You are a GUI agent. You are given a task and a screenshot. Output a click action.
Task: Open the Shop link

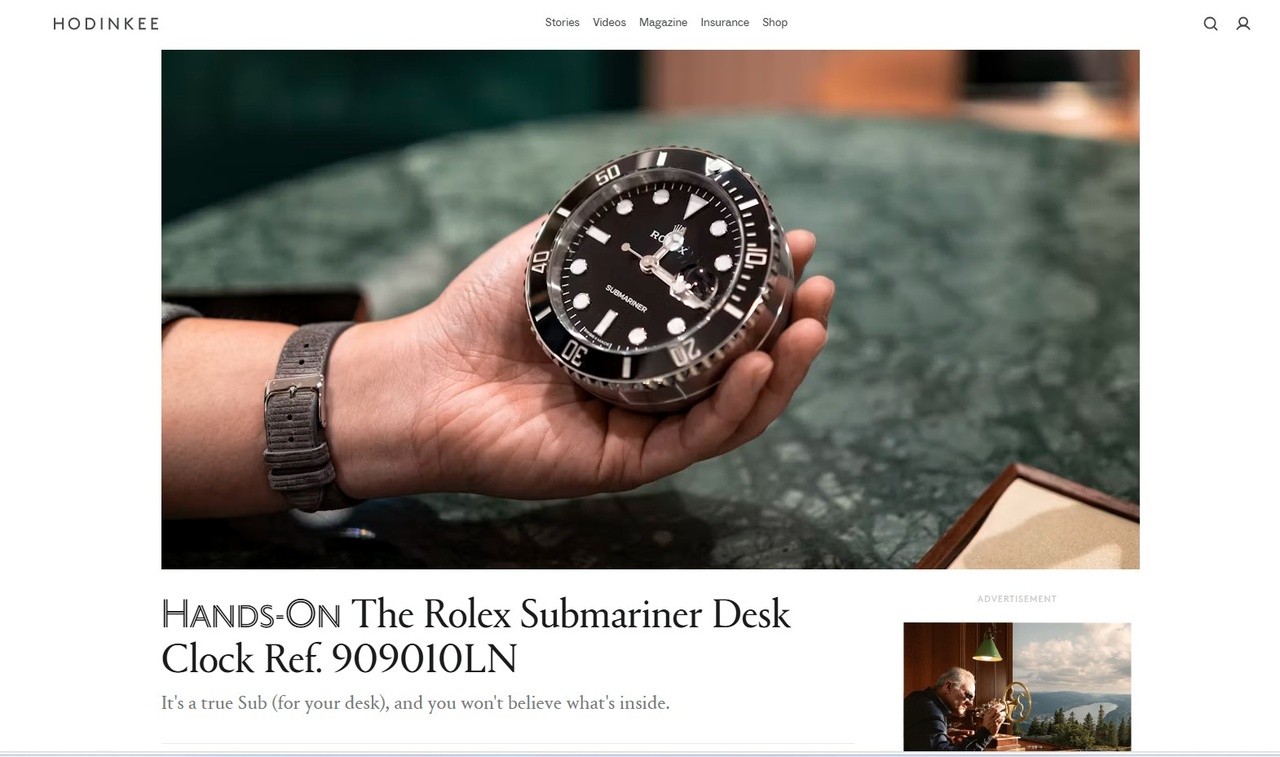775,22
